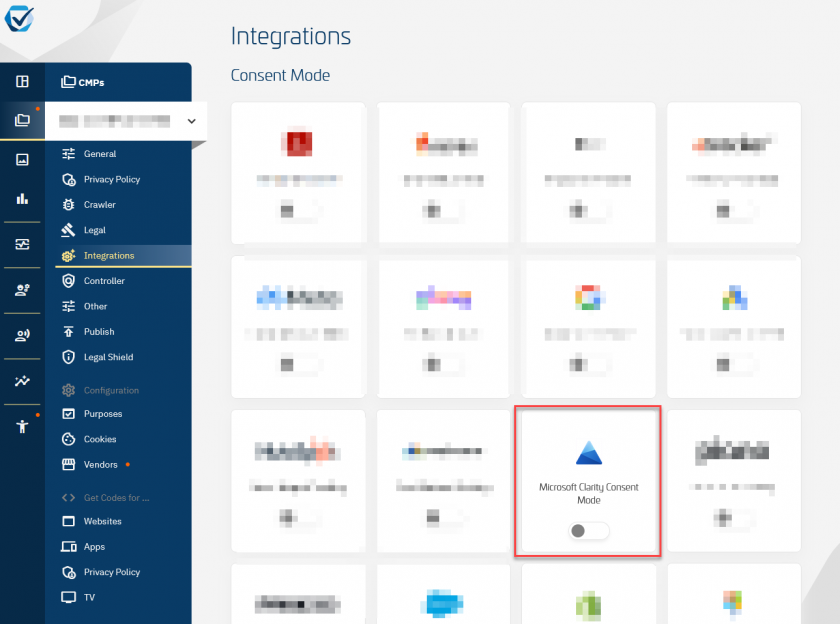This screenshot has width=840, height=624.
Task: Expand the CMP selector dropdown chevron
Action: point(191,121)
